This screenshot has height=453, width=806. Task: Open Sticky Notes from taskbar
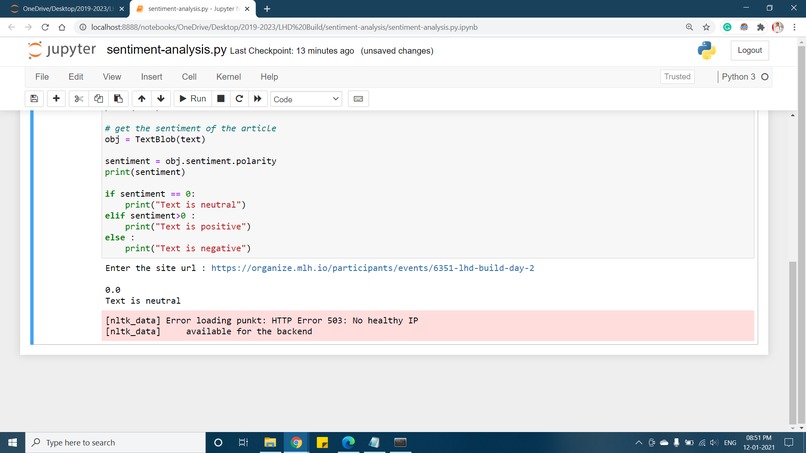tap(322, 442)
